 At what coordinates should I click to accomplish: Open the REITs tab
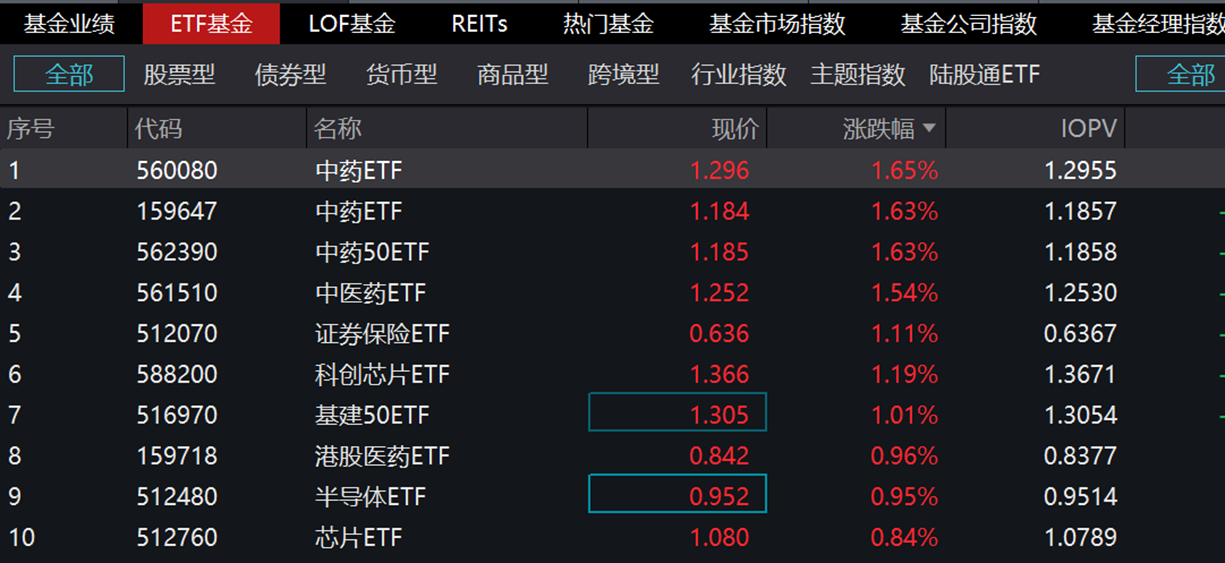480,23
